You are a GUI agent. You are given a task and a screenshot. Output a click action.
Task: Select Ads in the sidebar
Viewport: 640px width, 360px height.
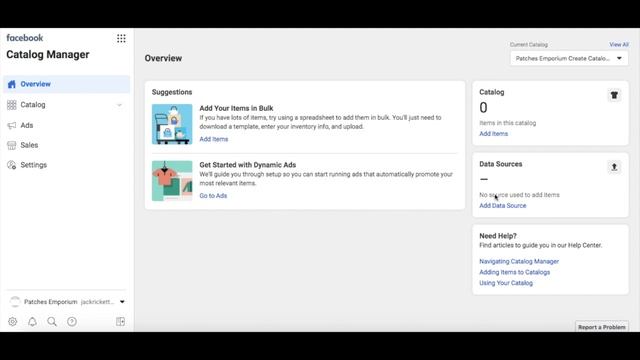pyautogui.click(x=67, y=125)
